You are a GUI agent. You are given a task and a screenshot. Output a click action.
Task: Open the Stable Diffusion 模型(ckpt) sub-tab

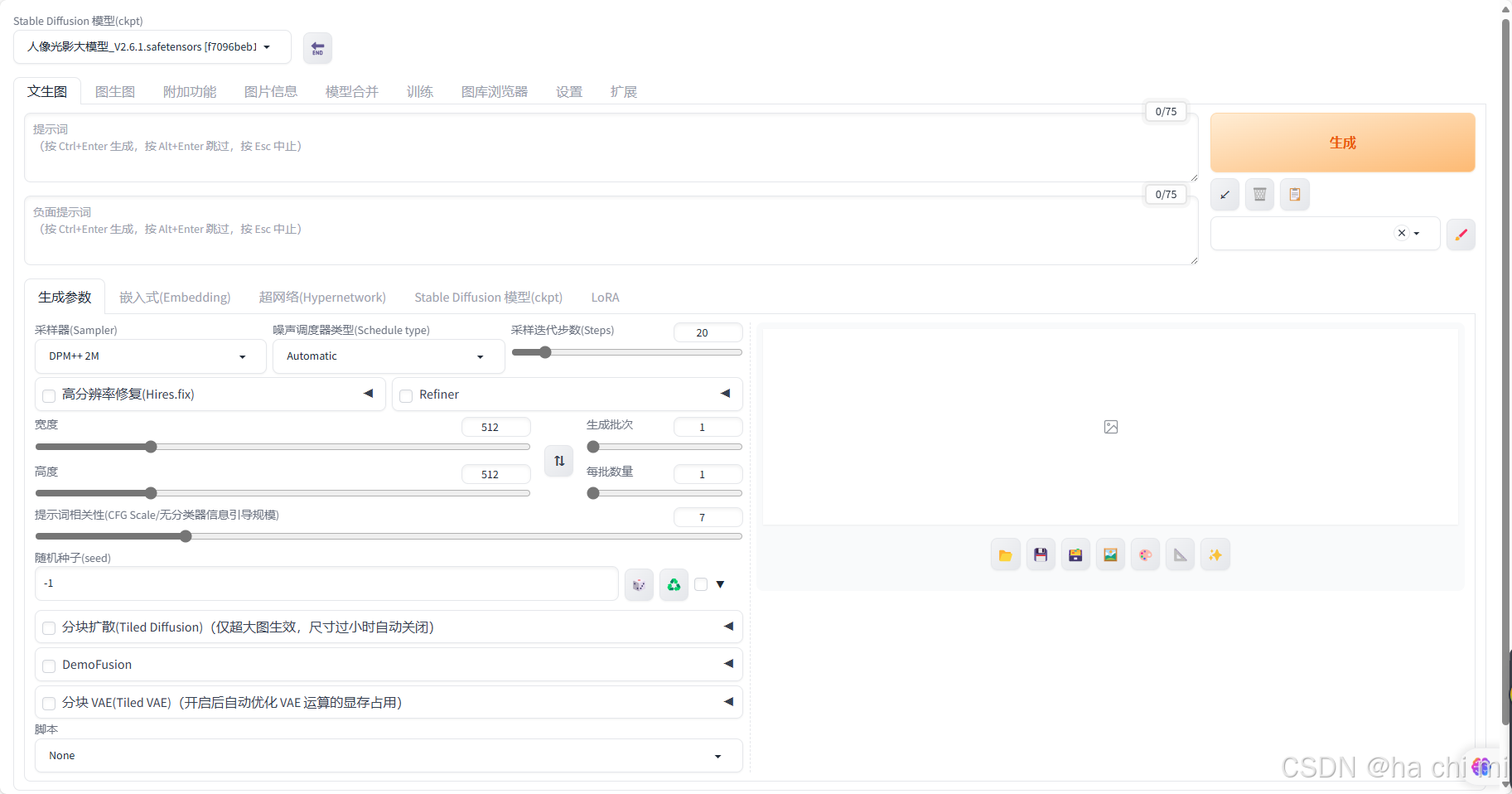[489, 298]
